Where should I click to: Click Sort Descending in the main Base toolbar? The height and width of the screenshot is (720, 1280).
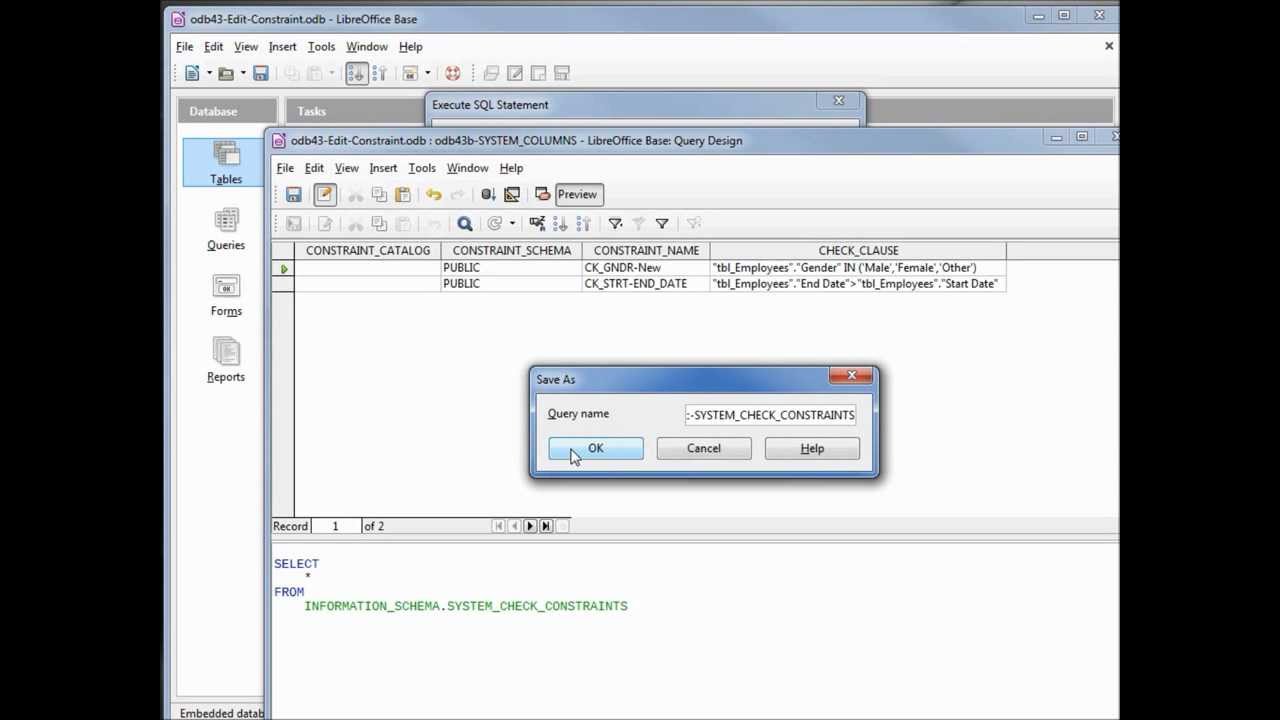[380, 73]
